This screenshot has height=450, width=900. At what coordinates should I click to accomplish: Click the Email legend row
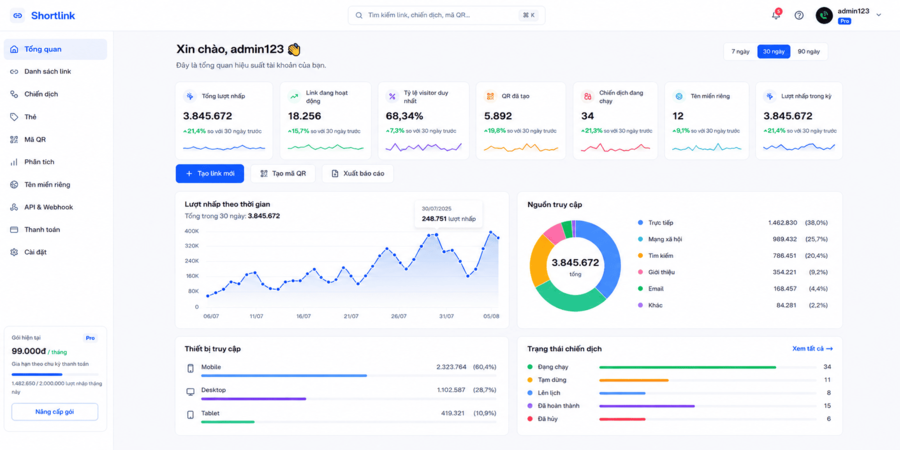tap(733, 289)
